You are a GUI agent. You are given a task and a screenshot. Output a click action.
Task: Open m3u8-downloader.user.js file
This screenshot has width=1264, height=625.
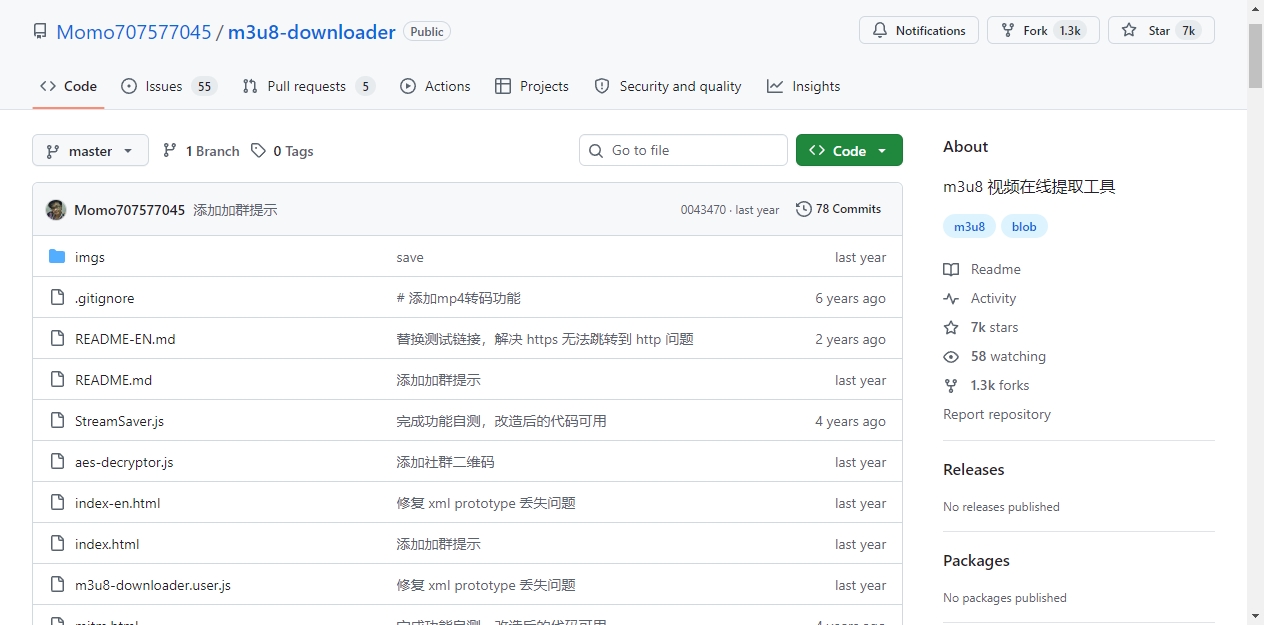(x=153, y=585)
